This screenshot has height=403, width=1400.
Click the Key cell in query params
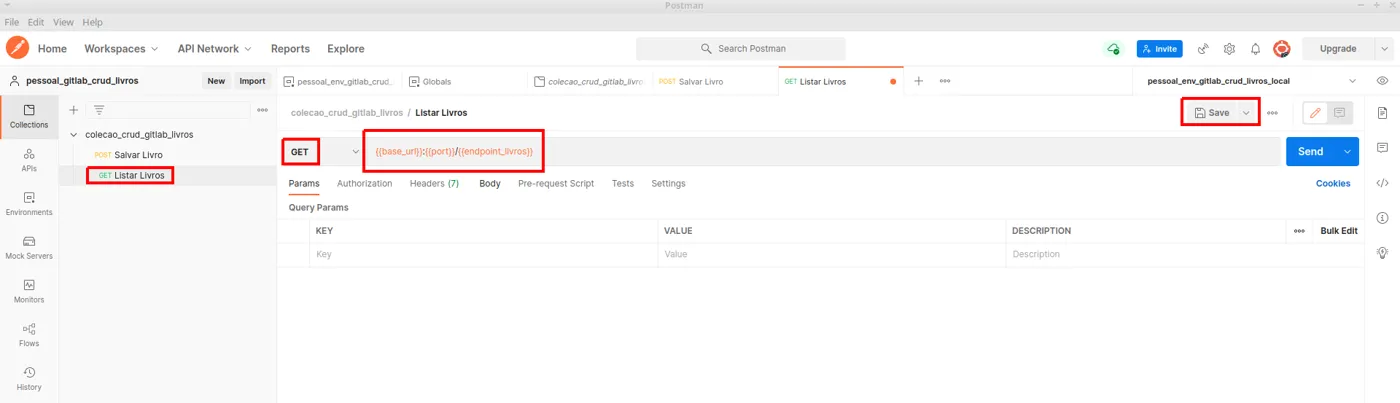484,255
